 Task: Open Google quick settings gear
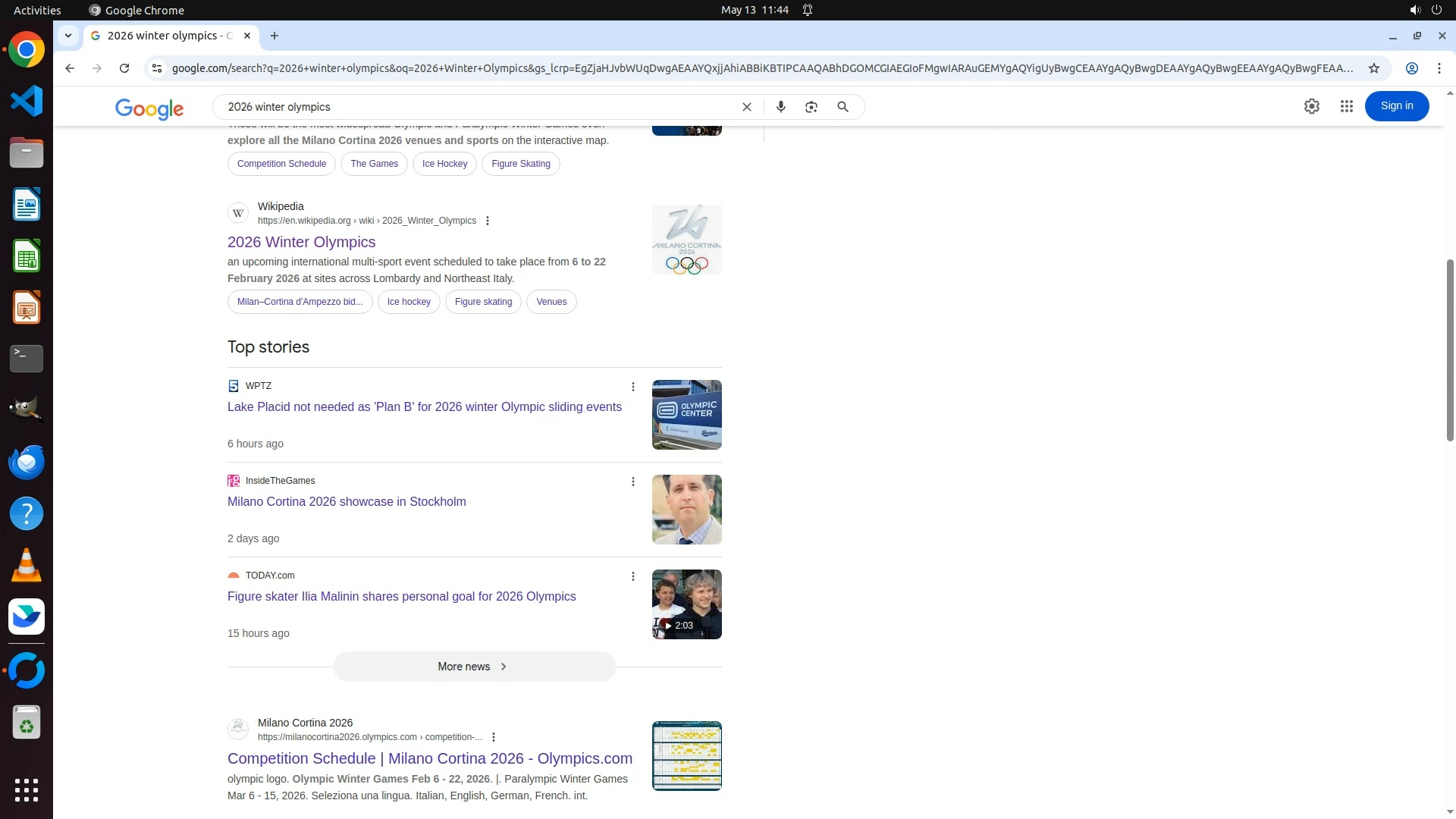point(1311,106)
